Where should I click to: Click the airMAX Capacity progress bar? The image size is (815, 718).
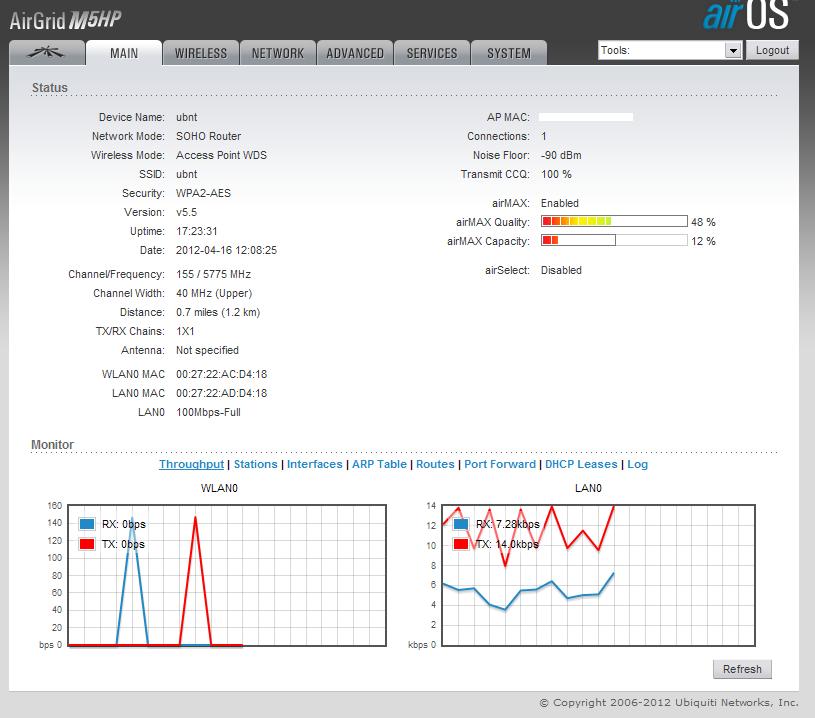click(614, 240)
